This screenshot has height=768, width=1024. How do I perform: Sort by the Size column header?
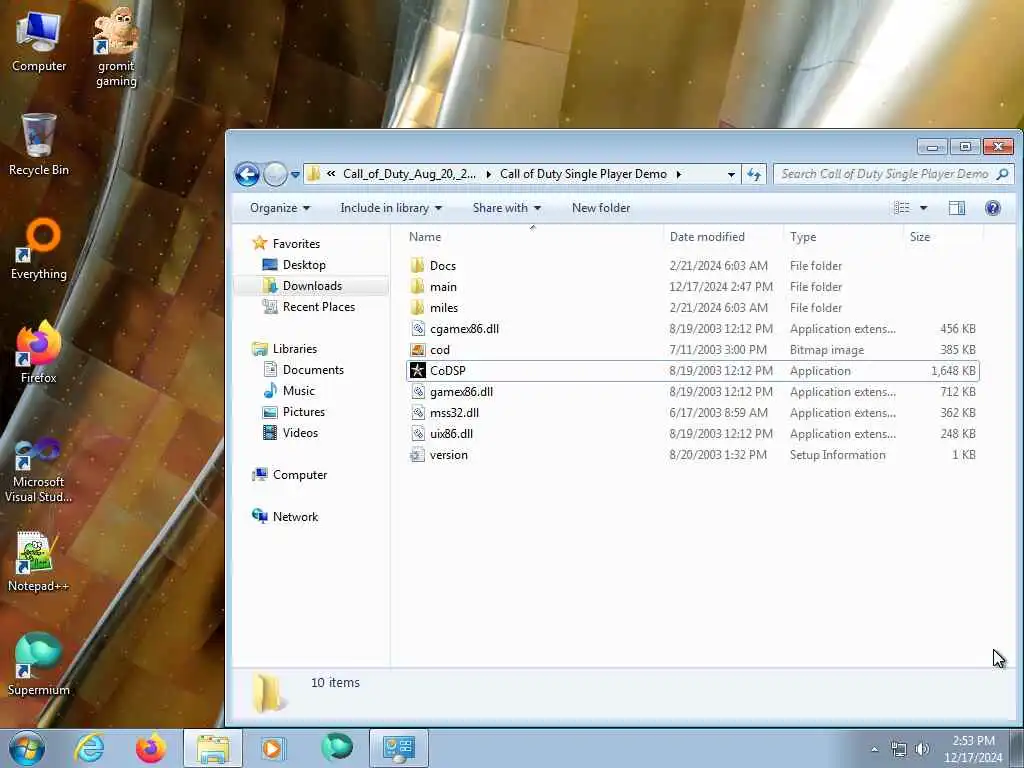943,236
